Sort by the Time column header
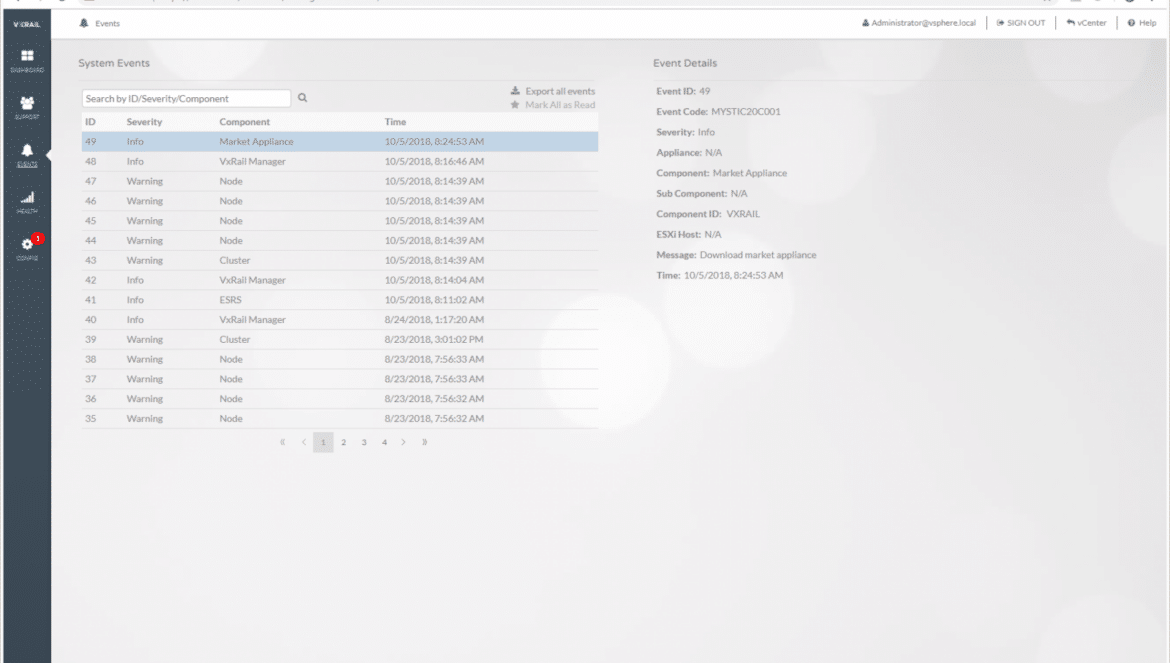The width and height of the screenshot is (1170, 663). coord(395,122)
